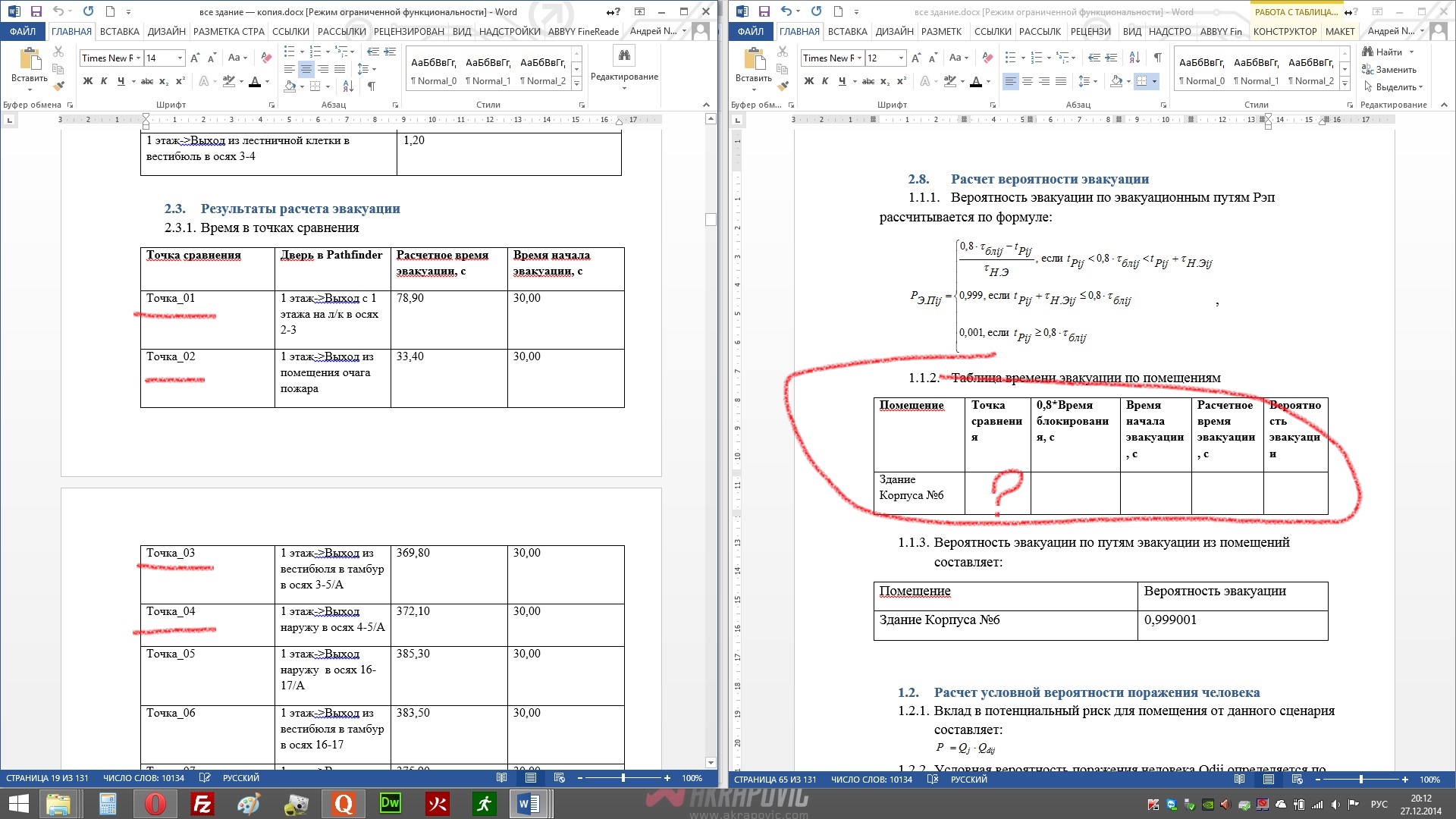Open font name dropdown in left window

coord(138,58)
